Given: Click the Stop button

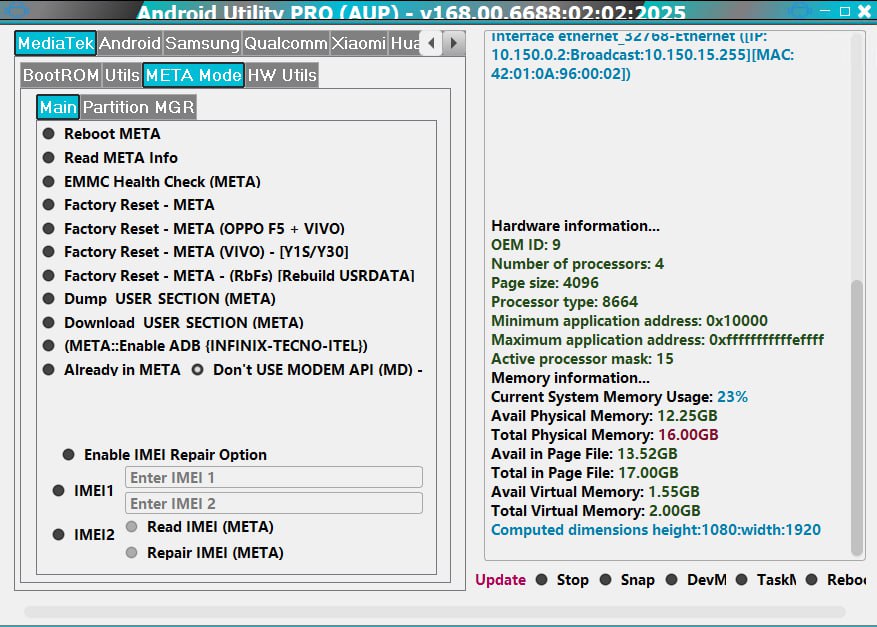Looking at the screenshot, I should 562,580.
